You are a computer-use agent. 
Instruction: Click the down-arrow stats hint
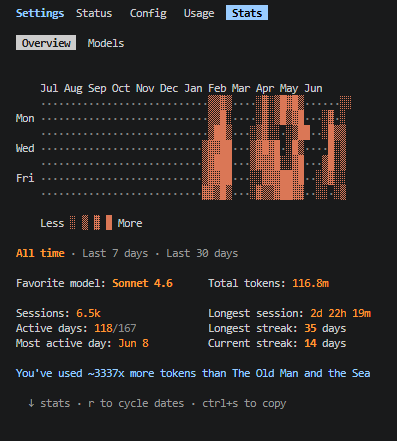49,403
